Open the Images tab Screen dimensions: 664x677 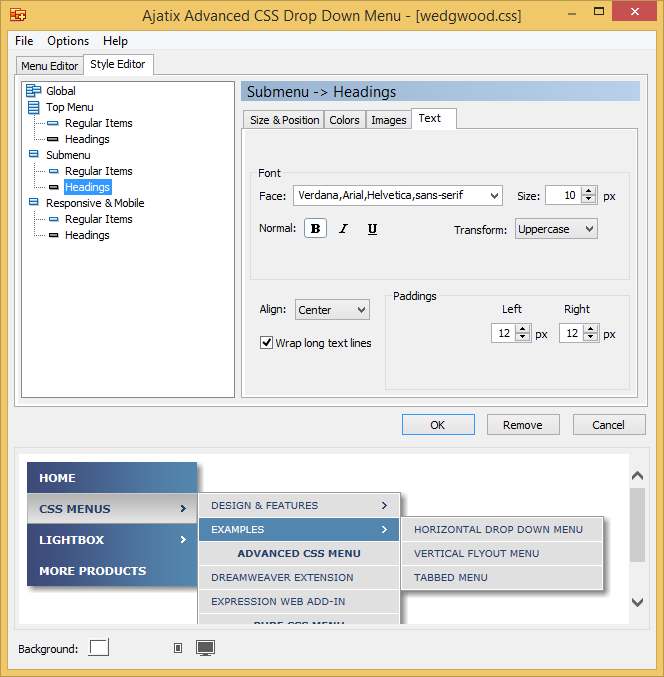click(x=389, y=120)
